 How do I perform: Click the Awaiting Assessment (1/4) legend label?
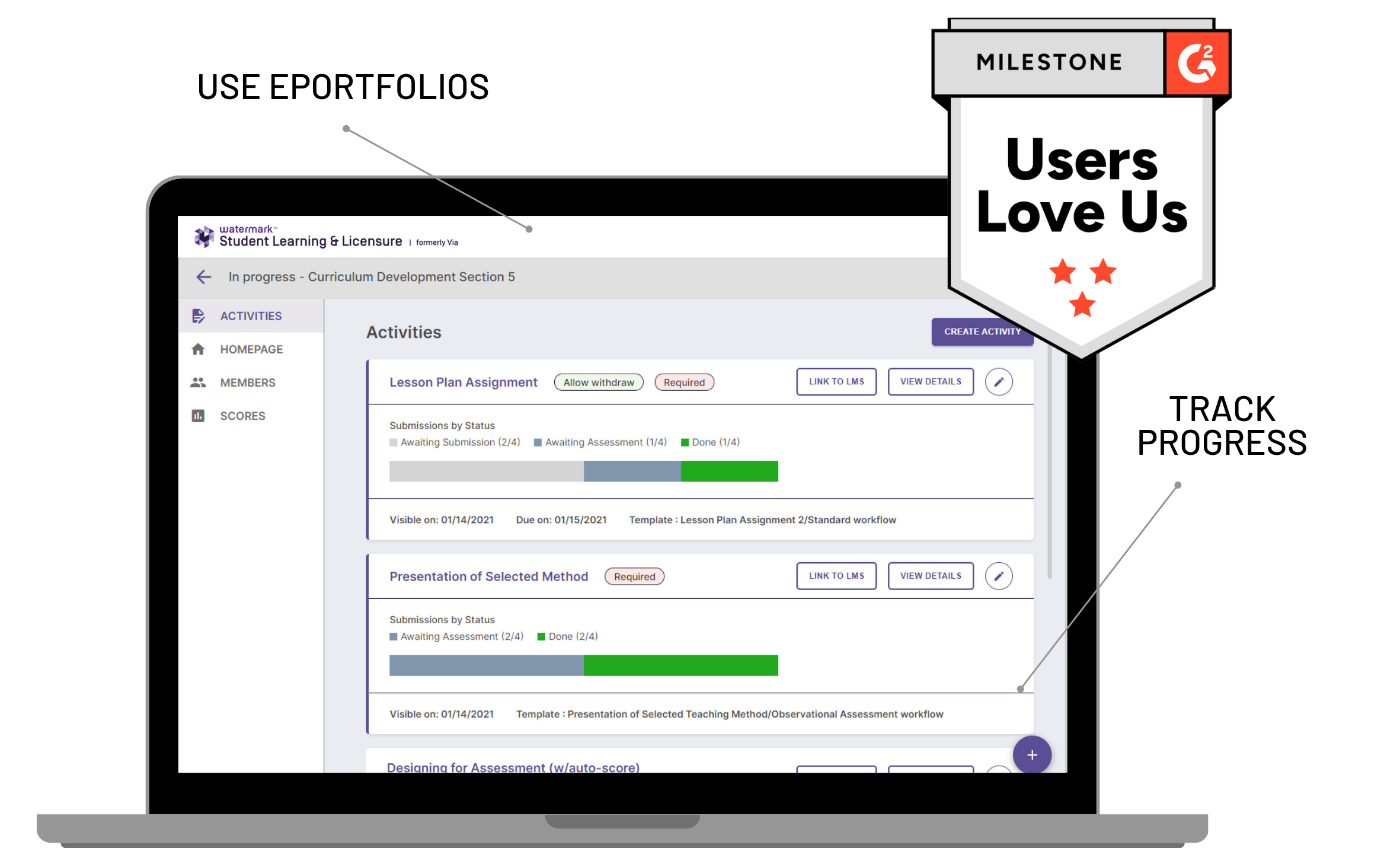coord(606,442)
